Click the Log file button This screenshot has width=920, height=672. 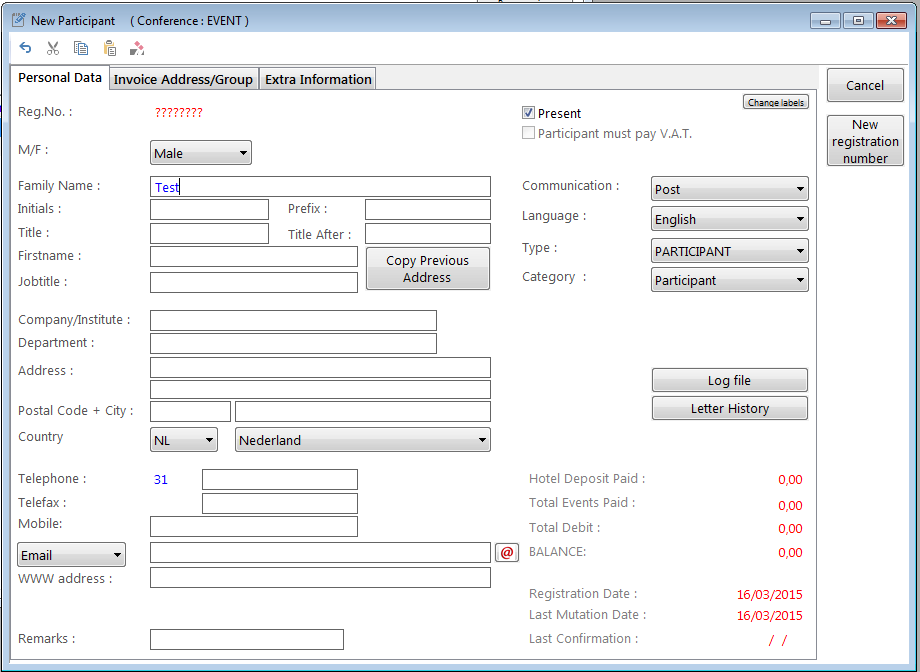(729, 380)
